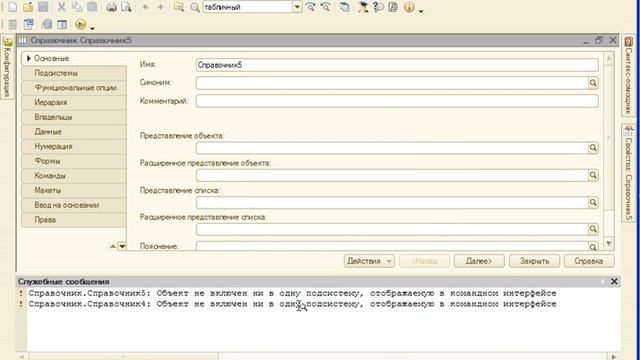Click the Далее> button
Viewport: 640px width, 360px height.
479,261
